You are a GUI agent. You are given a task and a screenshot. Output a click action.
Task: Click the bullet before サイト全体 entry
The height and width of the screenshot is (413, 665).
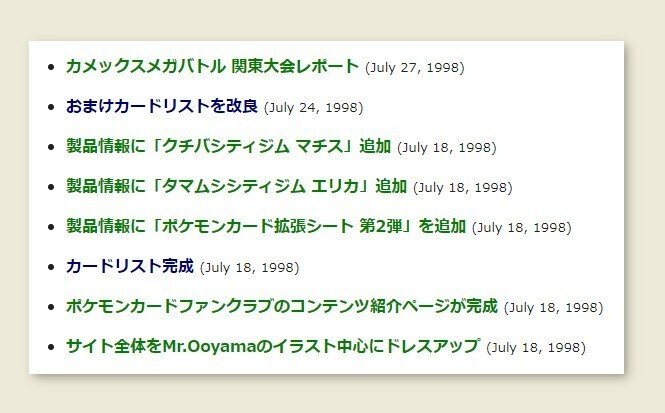[51, 347]
